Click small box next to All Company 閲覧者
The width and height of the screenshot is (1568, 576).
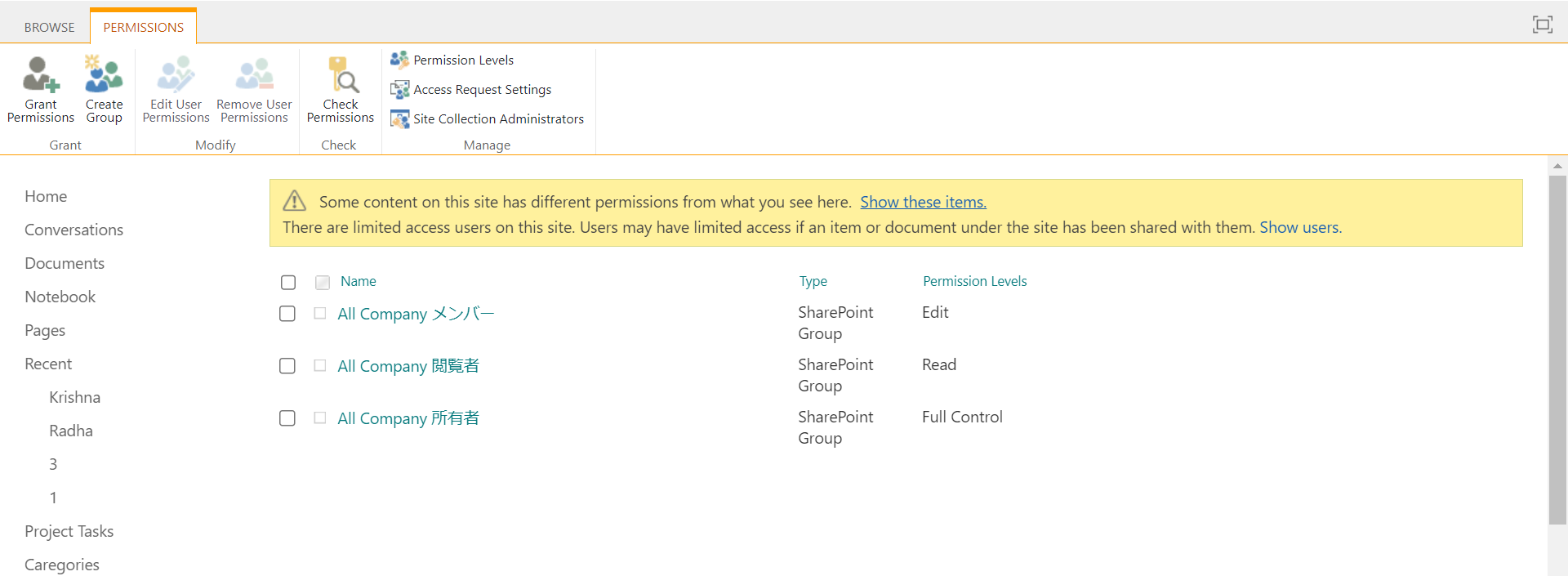point(320,366)
